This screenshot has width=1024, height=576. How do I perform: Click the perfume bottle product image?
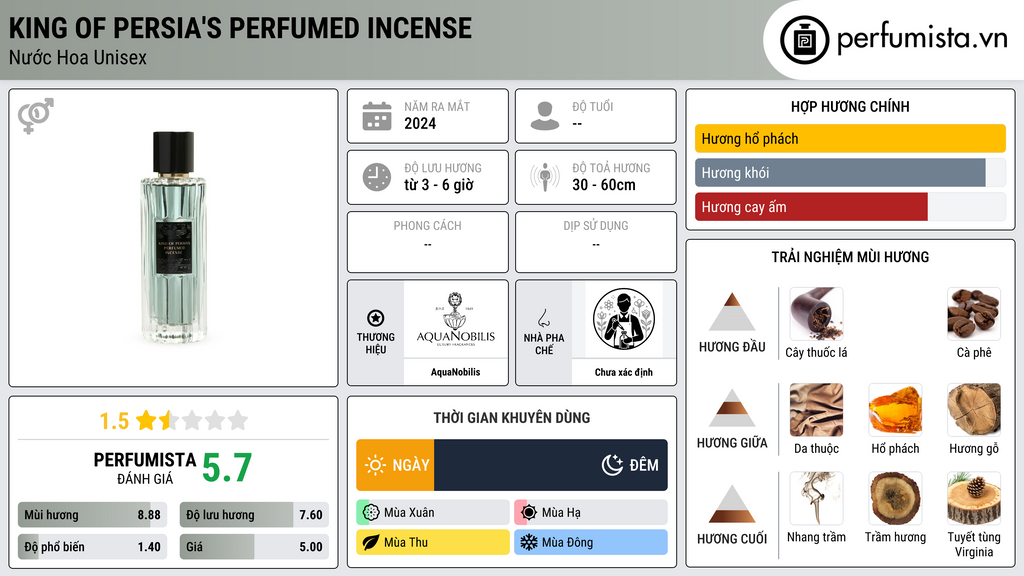pyautogui.click(x=173, y=236)
